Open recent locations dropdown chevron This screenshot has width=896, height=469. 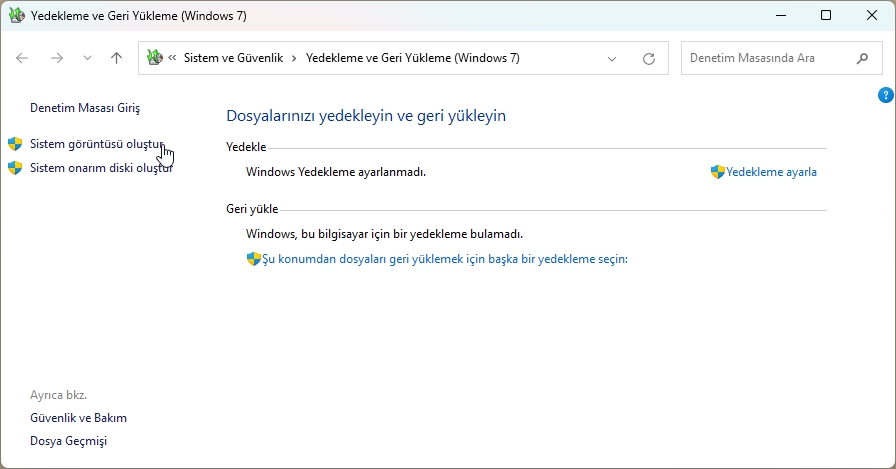[x=87, y=58]
